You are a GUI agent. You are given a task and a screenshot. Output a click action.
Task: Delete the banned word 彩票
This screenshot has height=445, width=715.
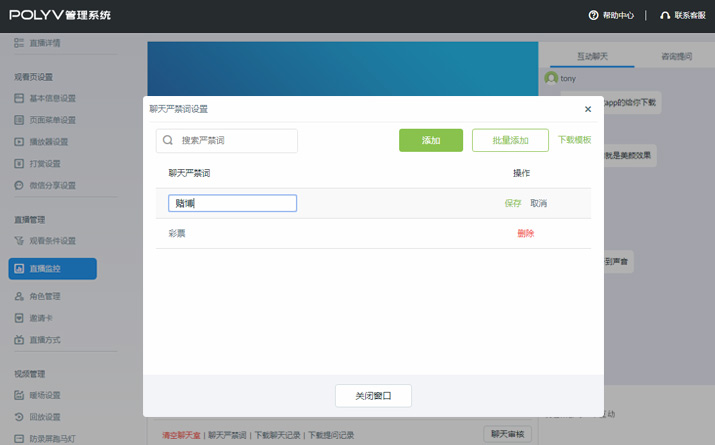[x=525, y=233]
